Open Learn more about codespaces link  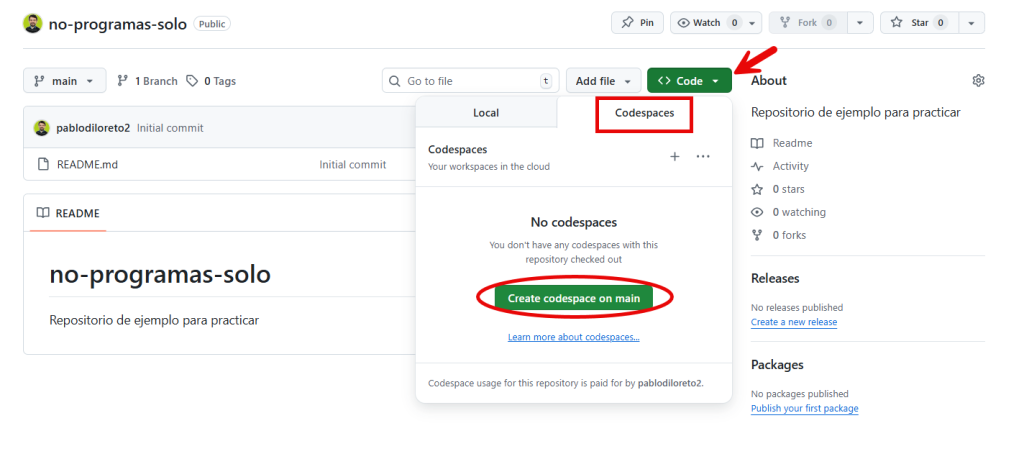573,337
